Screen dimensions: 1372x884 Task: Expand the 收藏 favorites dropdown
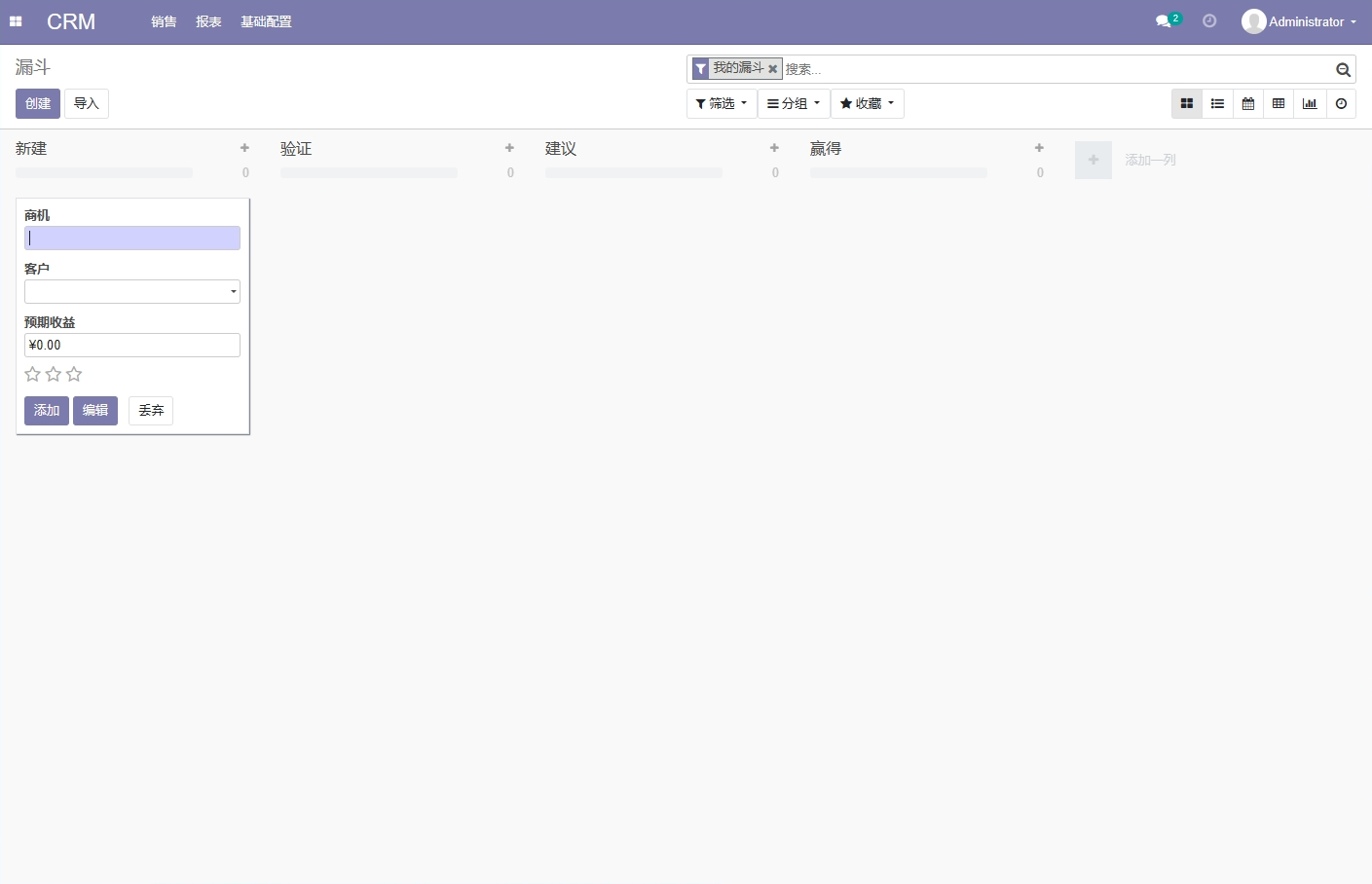coord(866,103)
